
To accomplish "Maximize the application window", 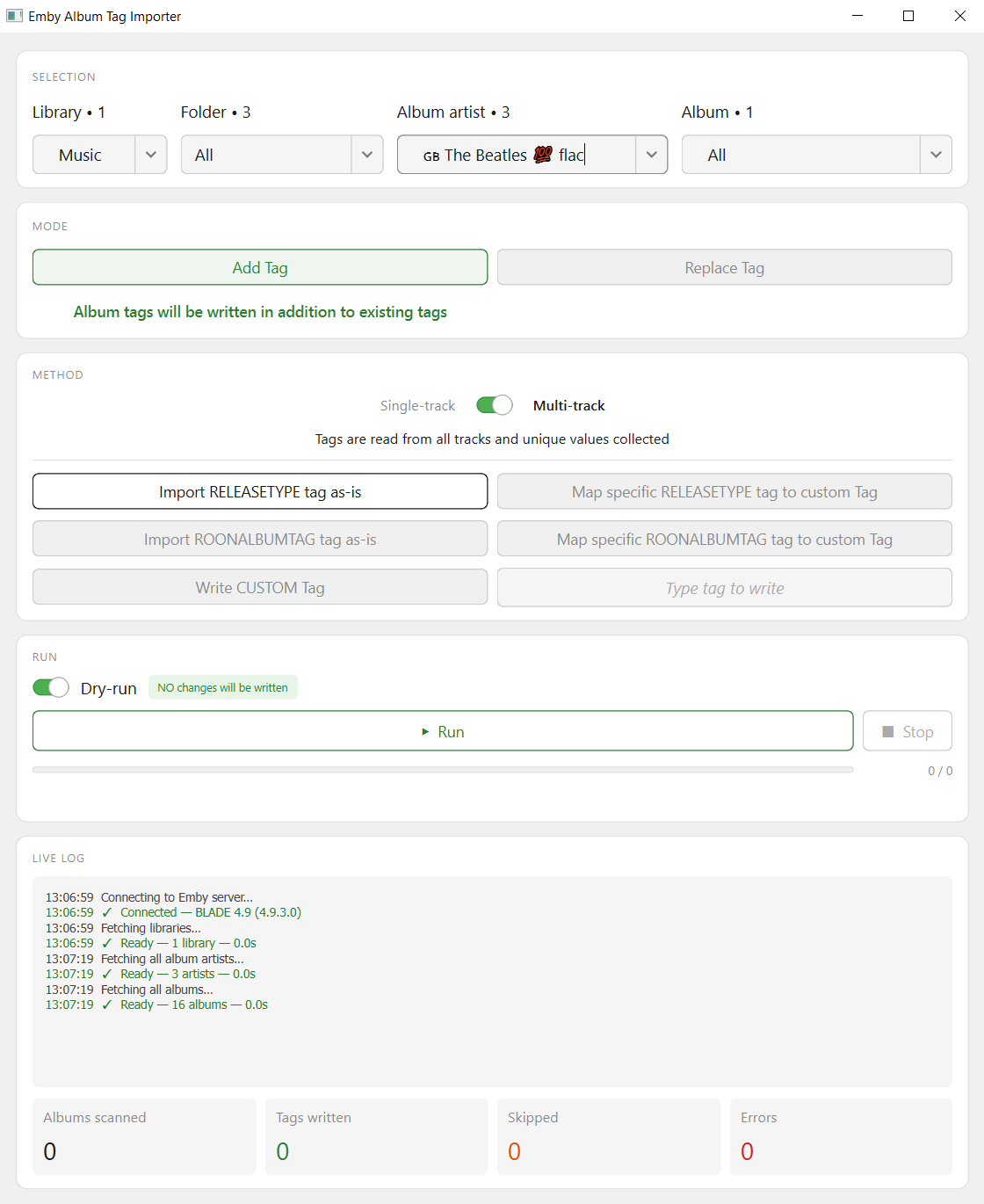I will [x=908, y=16].
